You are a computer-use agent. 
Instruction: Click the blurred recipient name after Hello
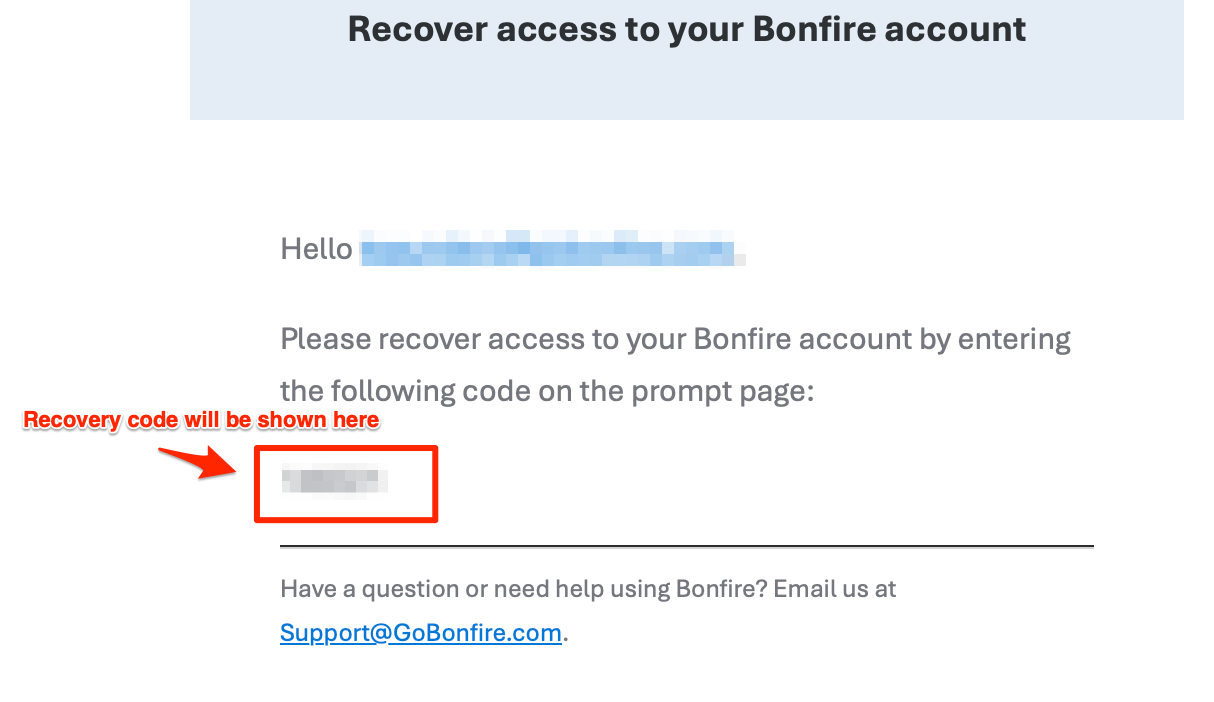pos(553,248)
